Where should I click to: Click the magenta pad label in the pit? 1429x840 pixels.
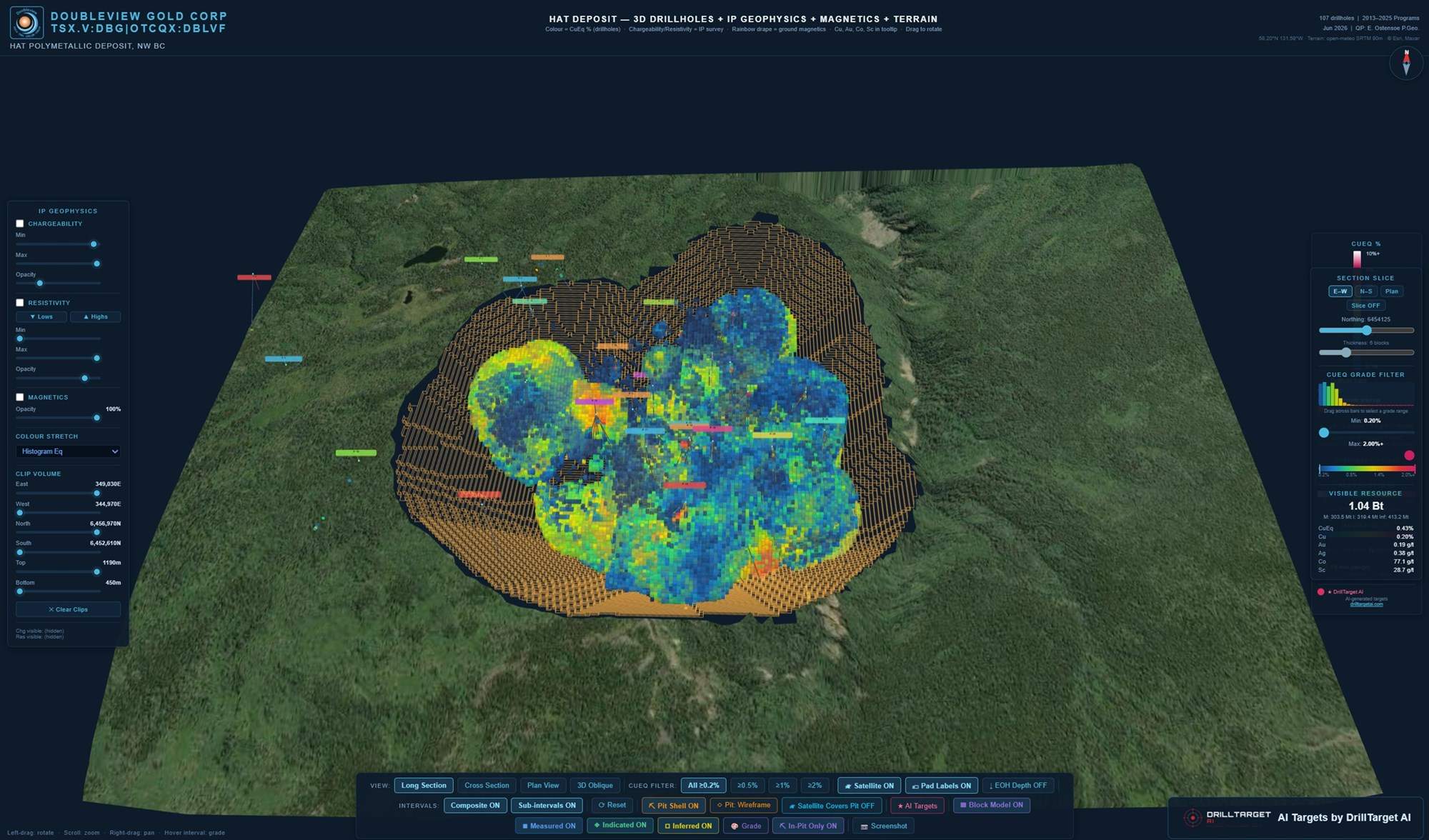(594, 401)
